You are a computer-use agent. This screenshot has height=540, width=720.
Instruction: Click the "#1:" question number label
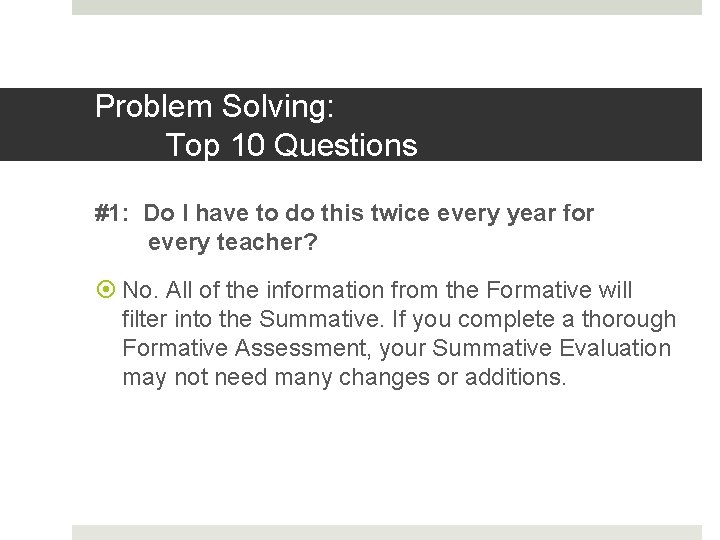click(115, 213)
